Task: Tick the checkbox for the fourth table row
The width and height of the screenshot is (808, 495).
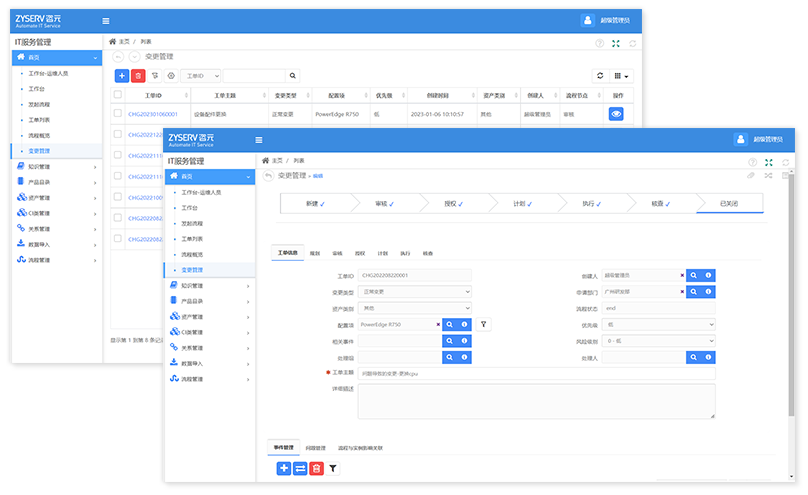Action: coord(117,176)
